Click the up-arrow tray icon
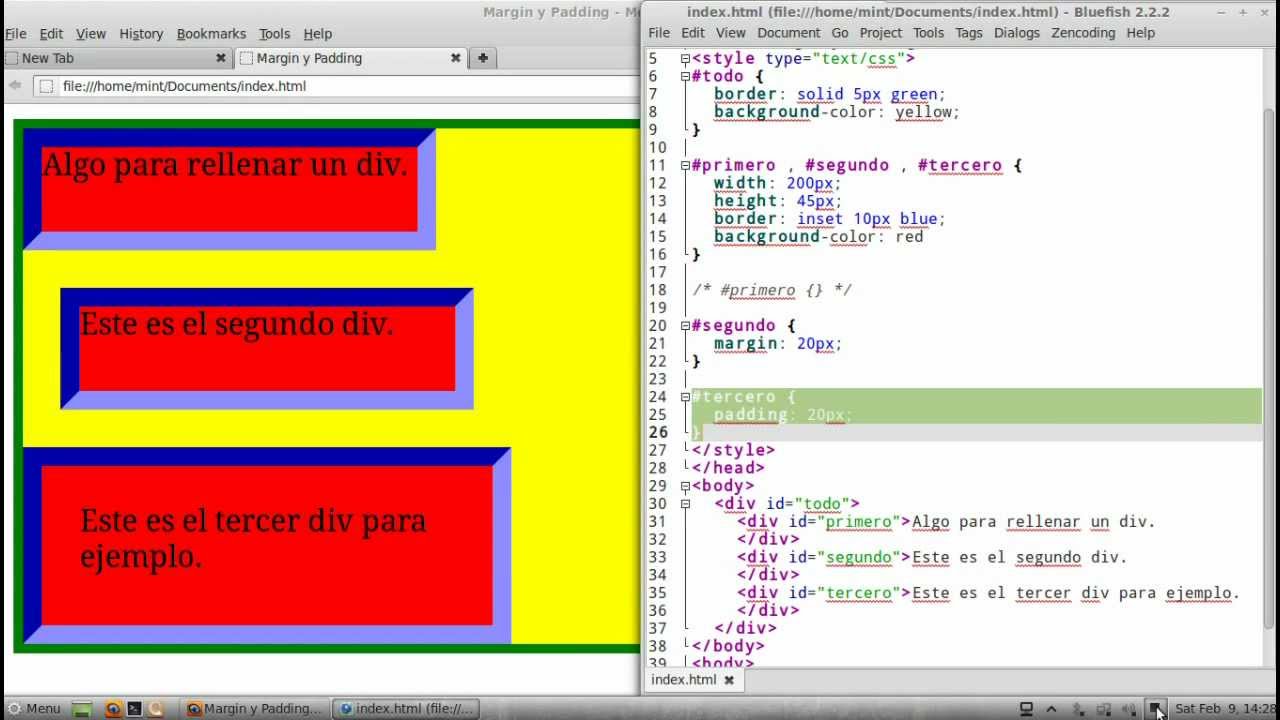Image resolution: width=1280 pixels, height=720 pixels. (x=1051, y=709)
